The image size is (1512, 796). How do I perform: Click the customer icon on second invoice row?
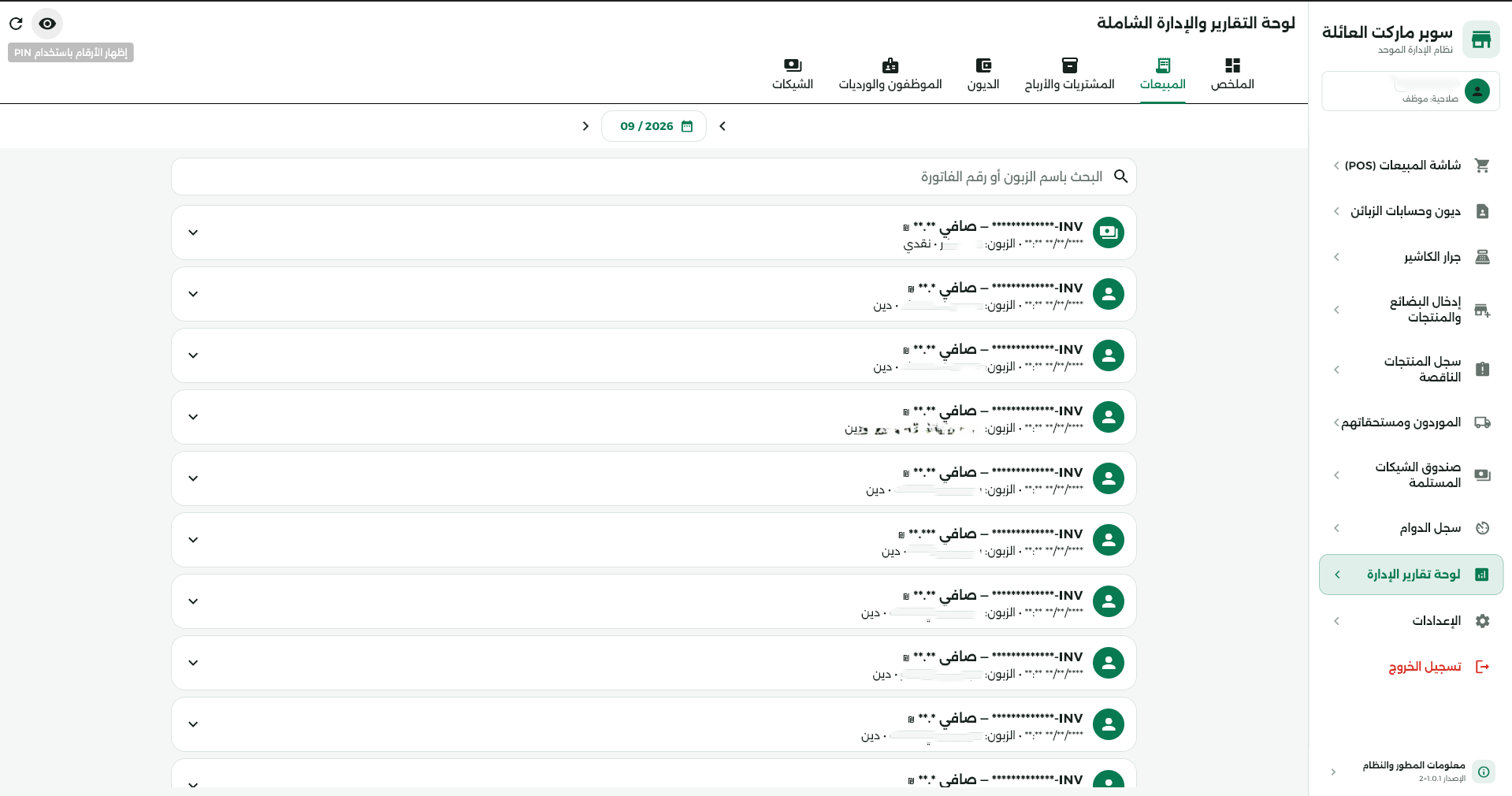tap(1109, 294)
